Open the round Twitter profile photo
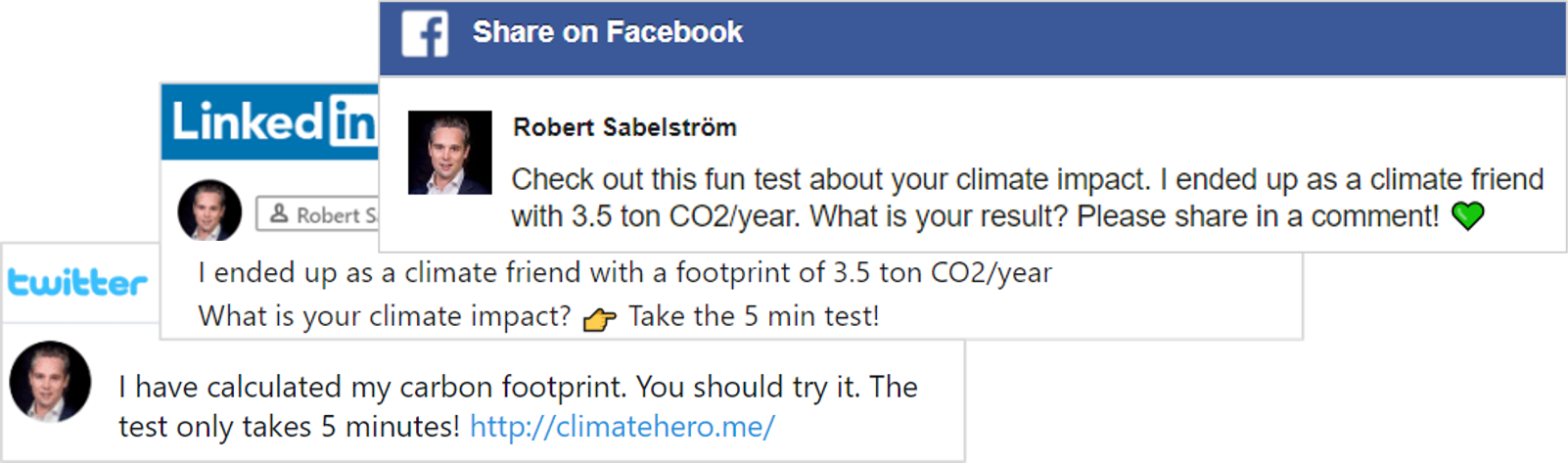 click(x=50, y=381)
